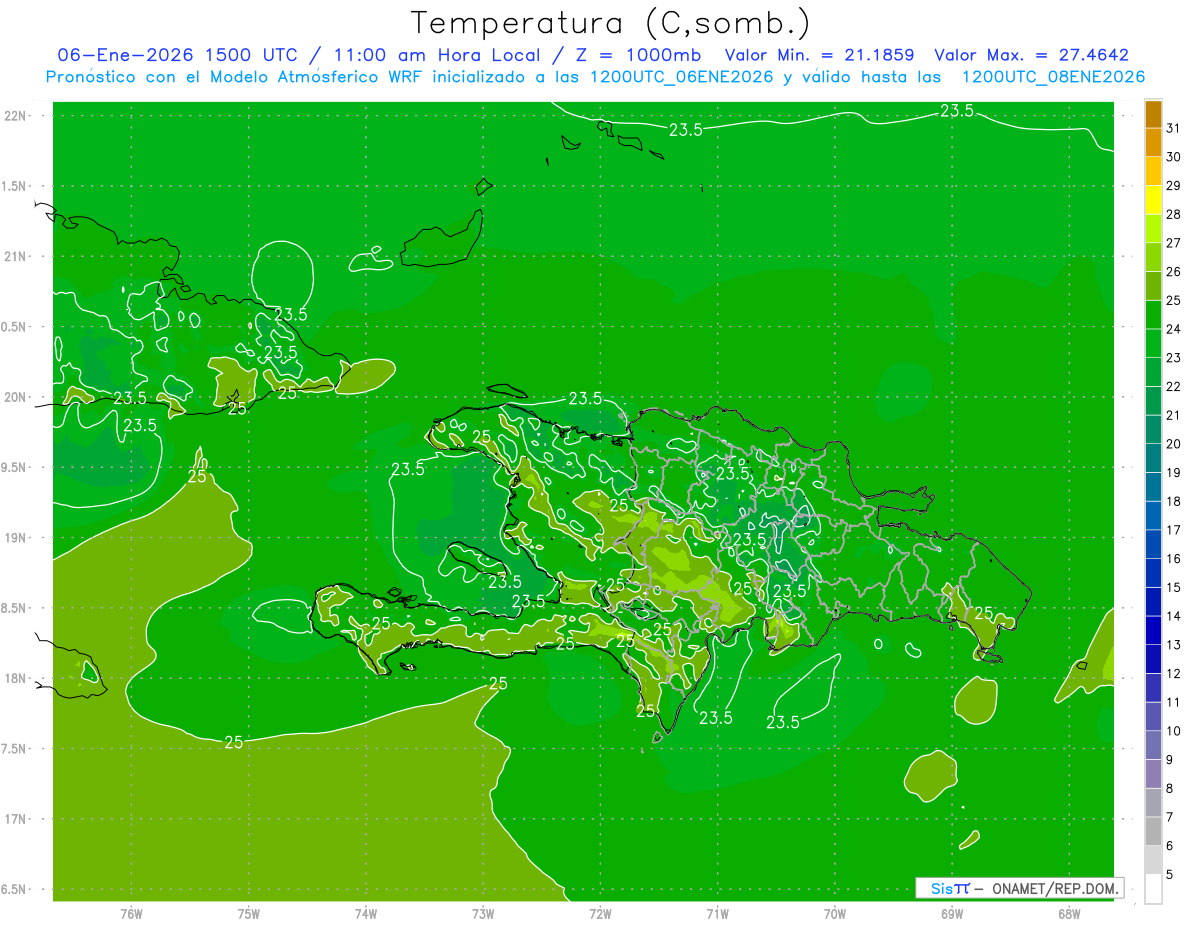The width and height of the screenshot is (1200, 927).
Task: Click the legend value "15"
Action: pyautogui.click(x=1174, y=587)
